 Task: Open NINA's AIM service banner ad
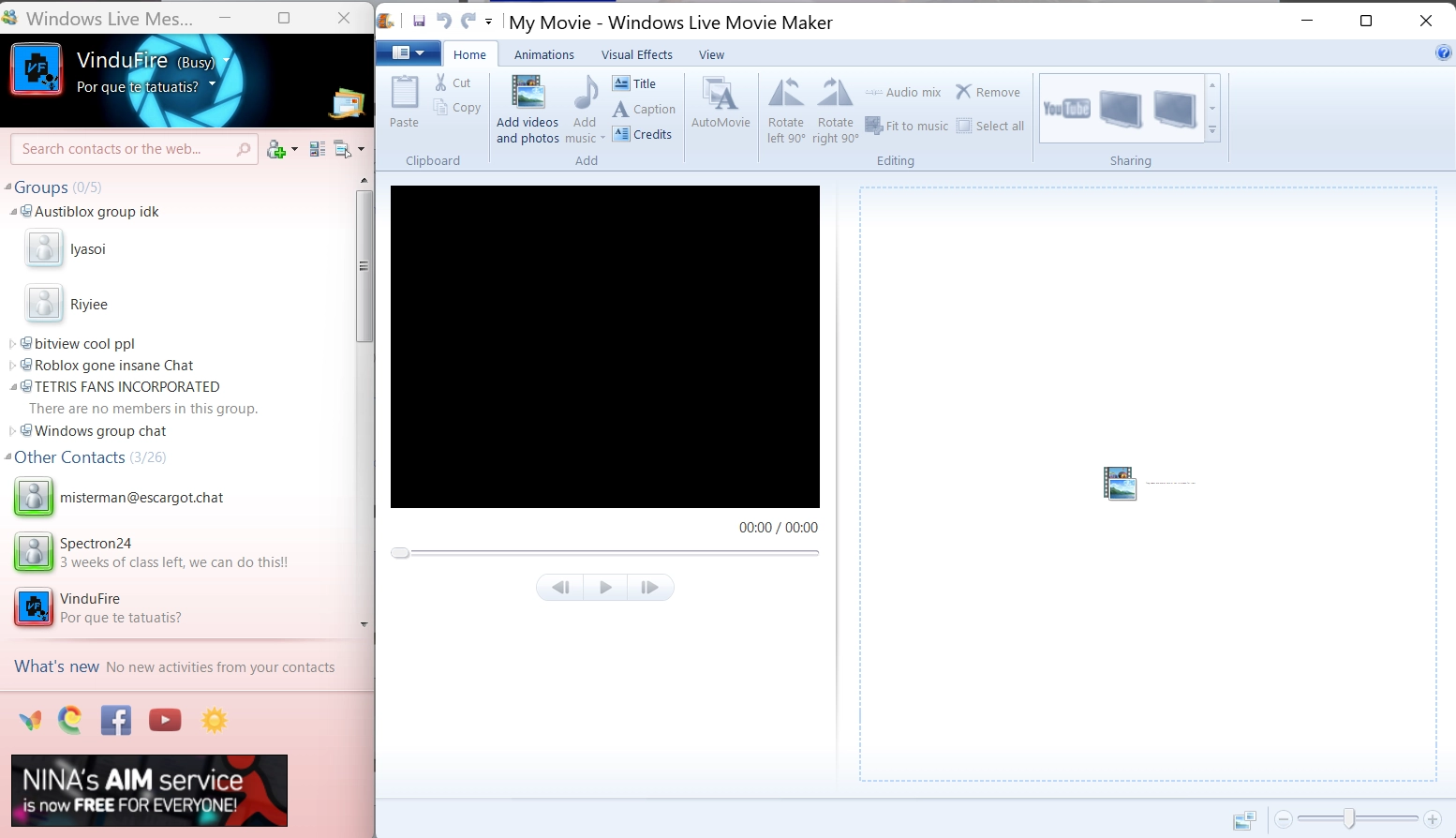pos(149,790)
